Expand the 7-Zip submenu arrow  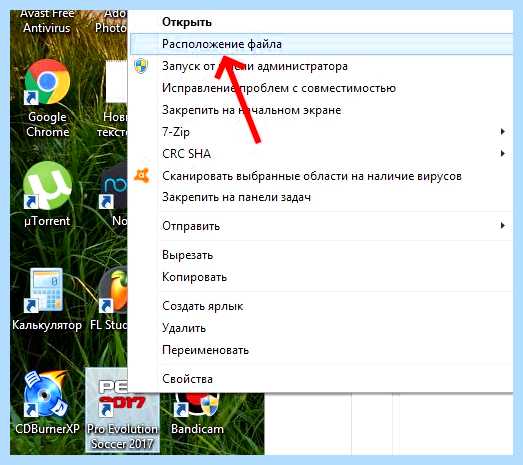[x=503, y=132]
